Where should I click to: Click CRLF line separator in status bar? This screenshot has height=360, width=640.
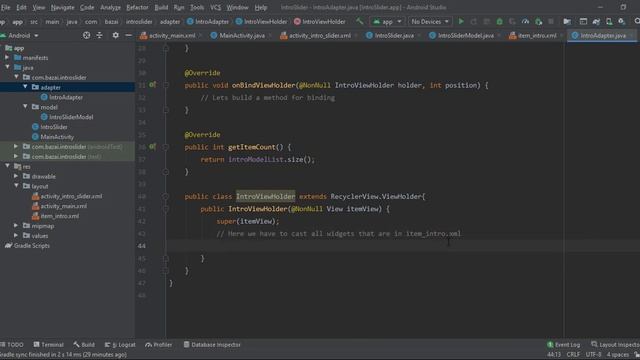pos(573,354)
